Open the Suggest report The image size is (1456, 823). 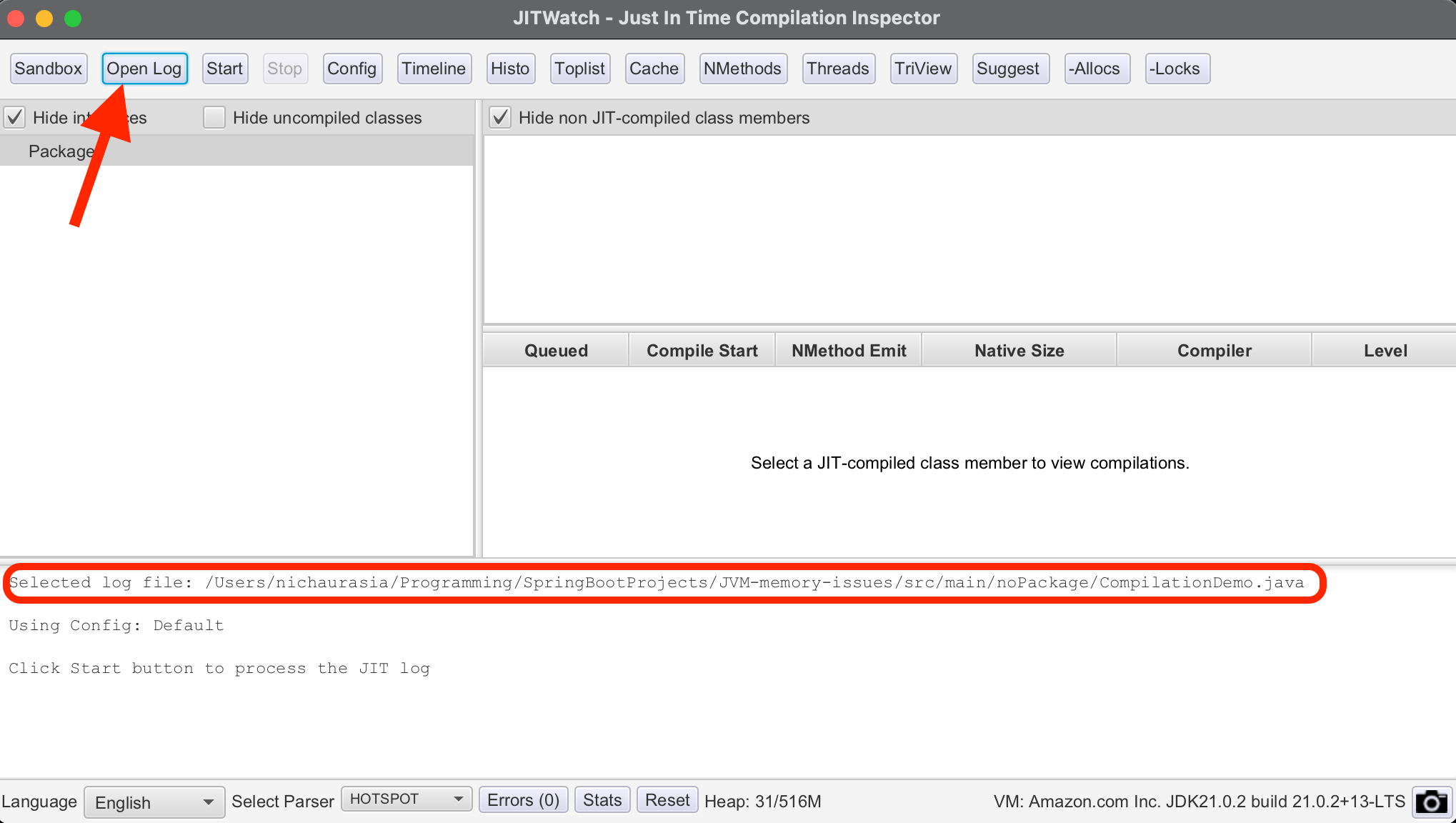point(1010,69)
